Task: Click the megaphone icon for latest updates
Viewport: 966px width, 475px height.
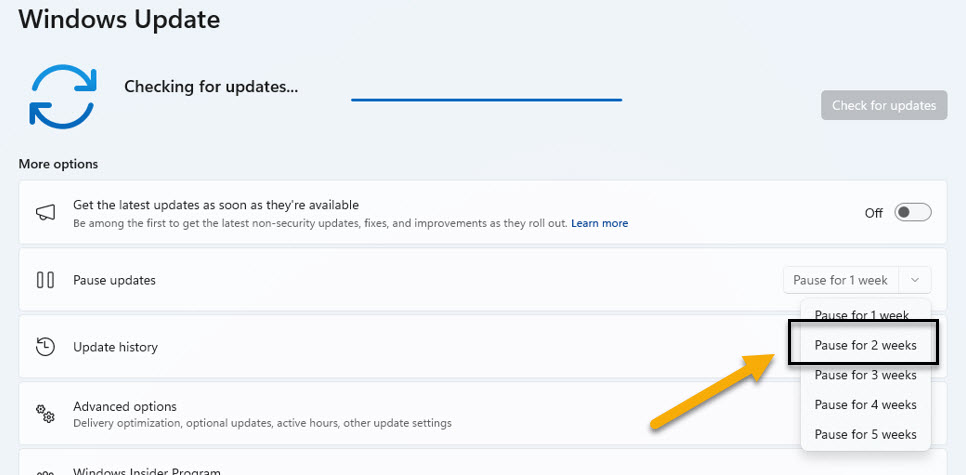Action: click(45, 213)
